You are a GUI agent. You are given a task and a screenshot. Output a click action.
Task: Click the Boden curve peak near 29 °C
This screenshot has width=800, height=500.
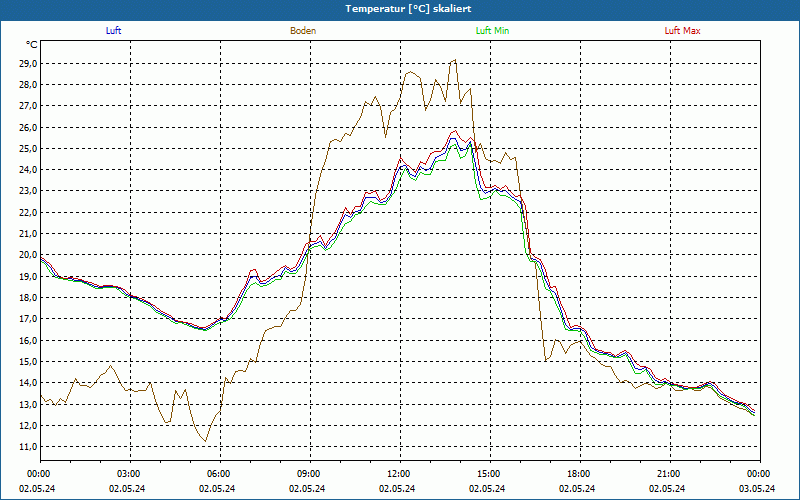pyautogui.click(x=455, y=60)
